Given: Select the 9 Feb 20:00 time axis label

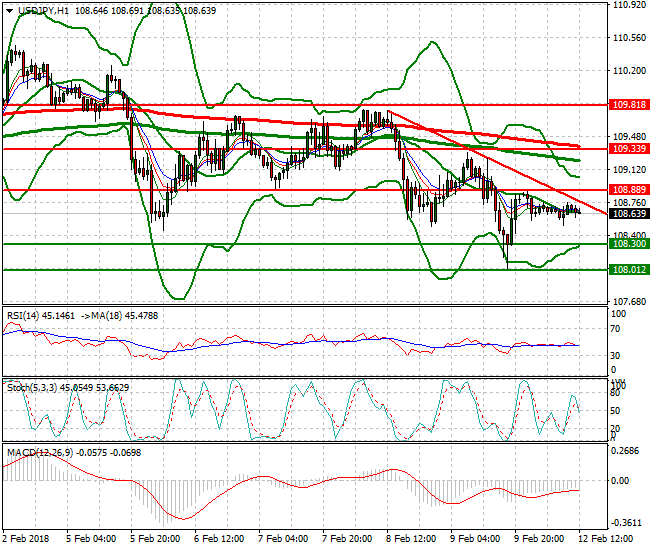Looking at the screenshot, I should point(539,539).
